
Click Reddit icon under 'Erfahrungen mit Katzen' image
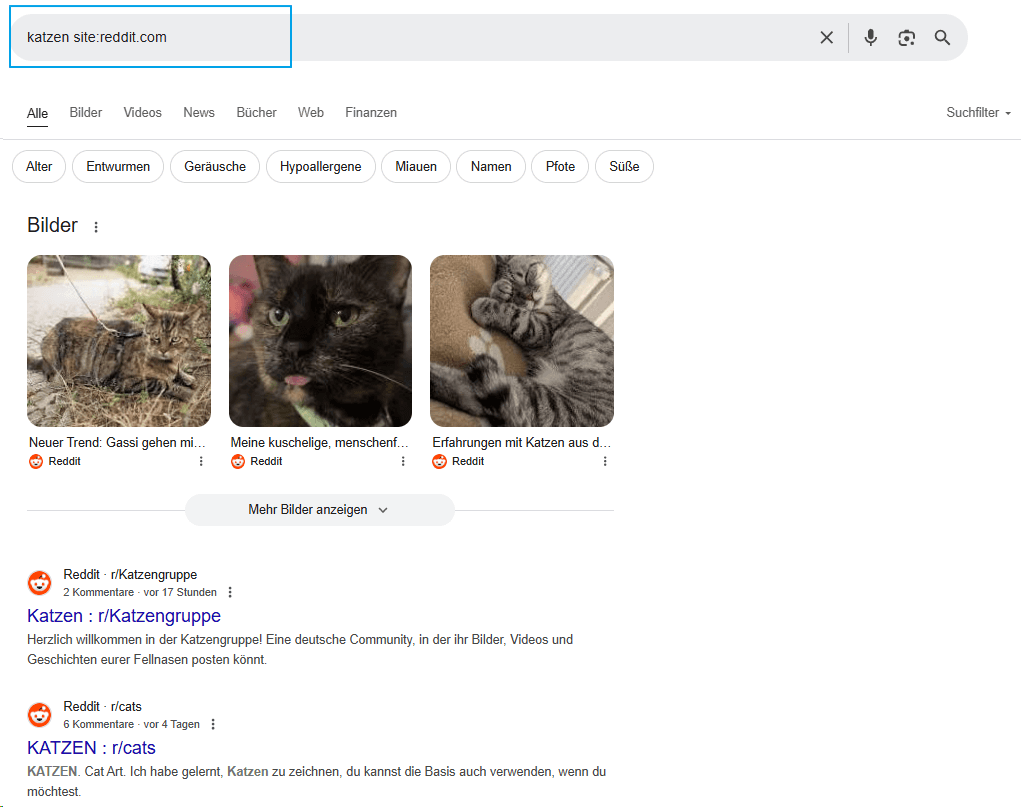[440, 461]
